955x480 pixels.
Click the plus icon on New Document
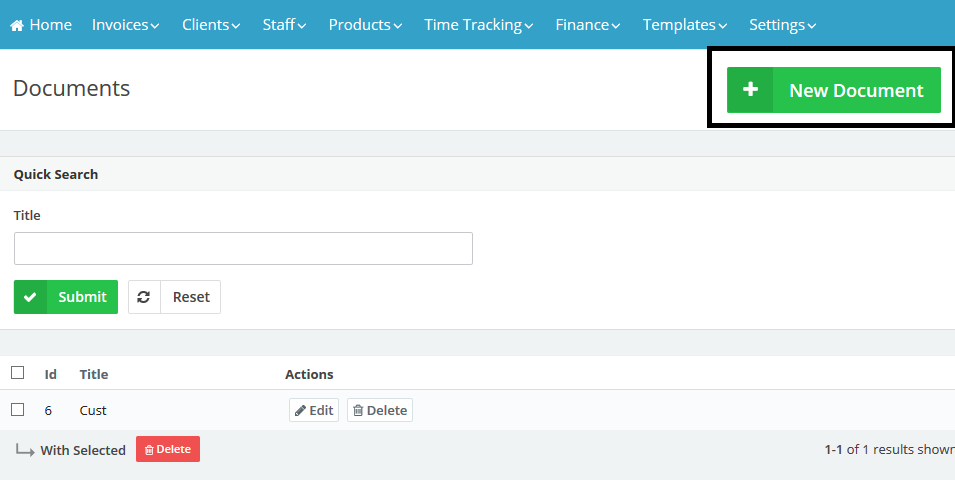tap(750, 90)
